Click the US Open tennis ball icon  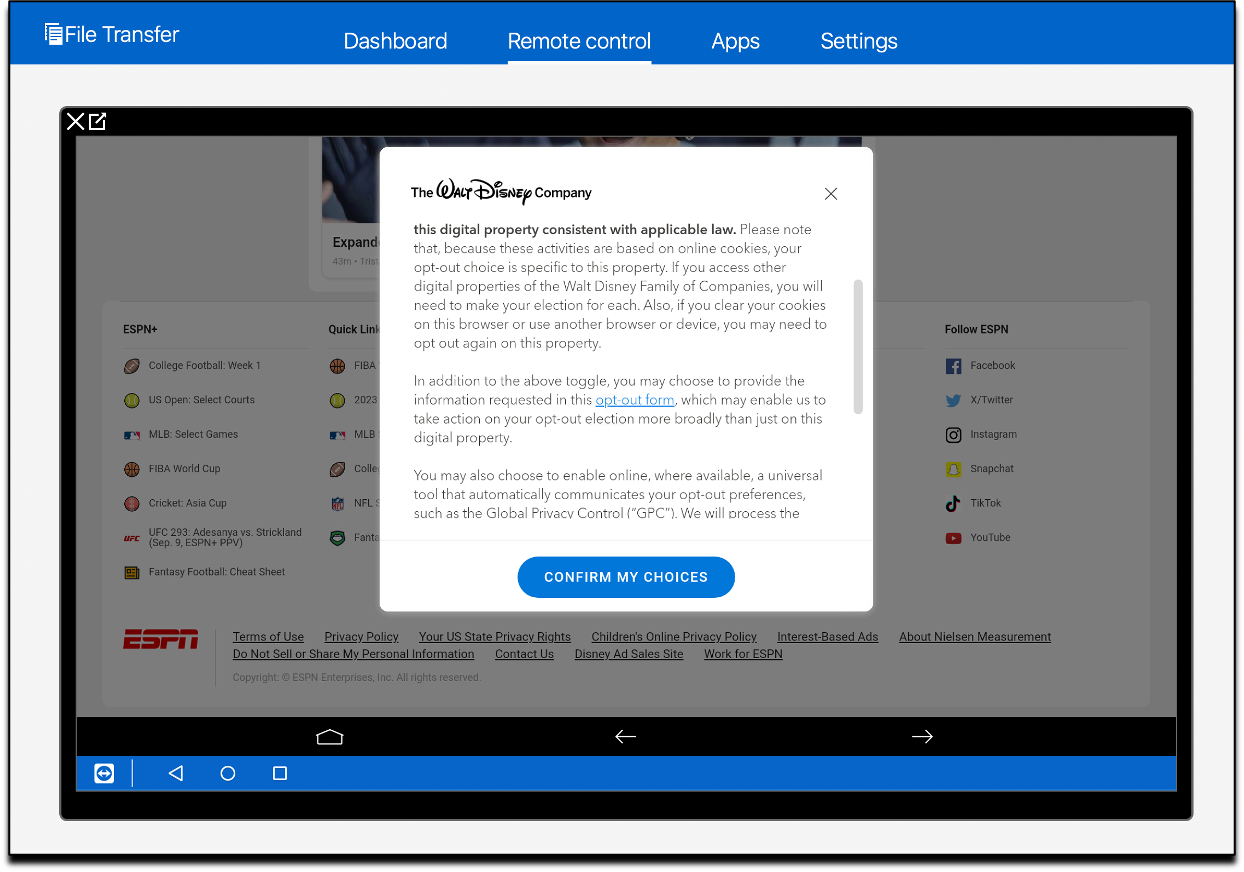click(x=131, y=400)
